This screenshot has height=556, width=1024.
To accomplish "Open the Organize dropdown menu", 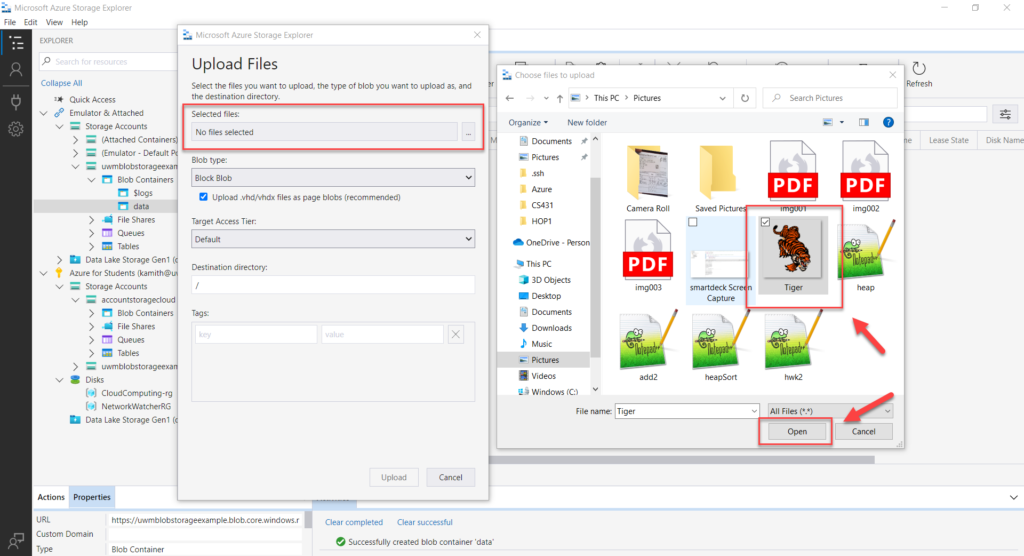I will (x=528, y=122).
